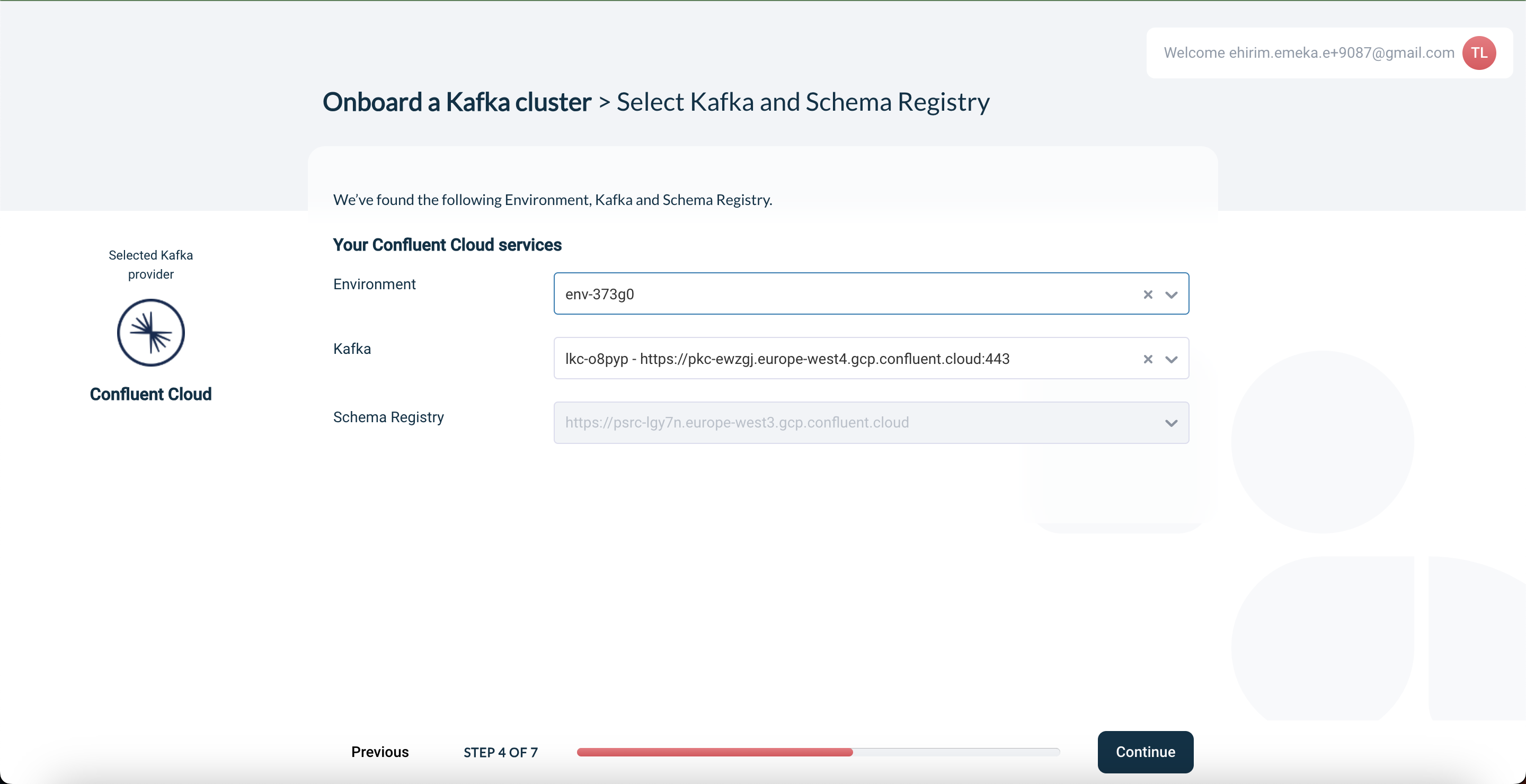Click the env-373g0 Environment field
The image size is (1526, 784).
[871, 293]
